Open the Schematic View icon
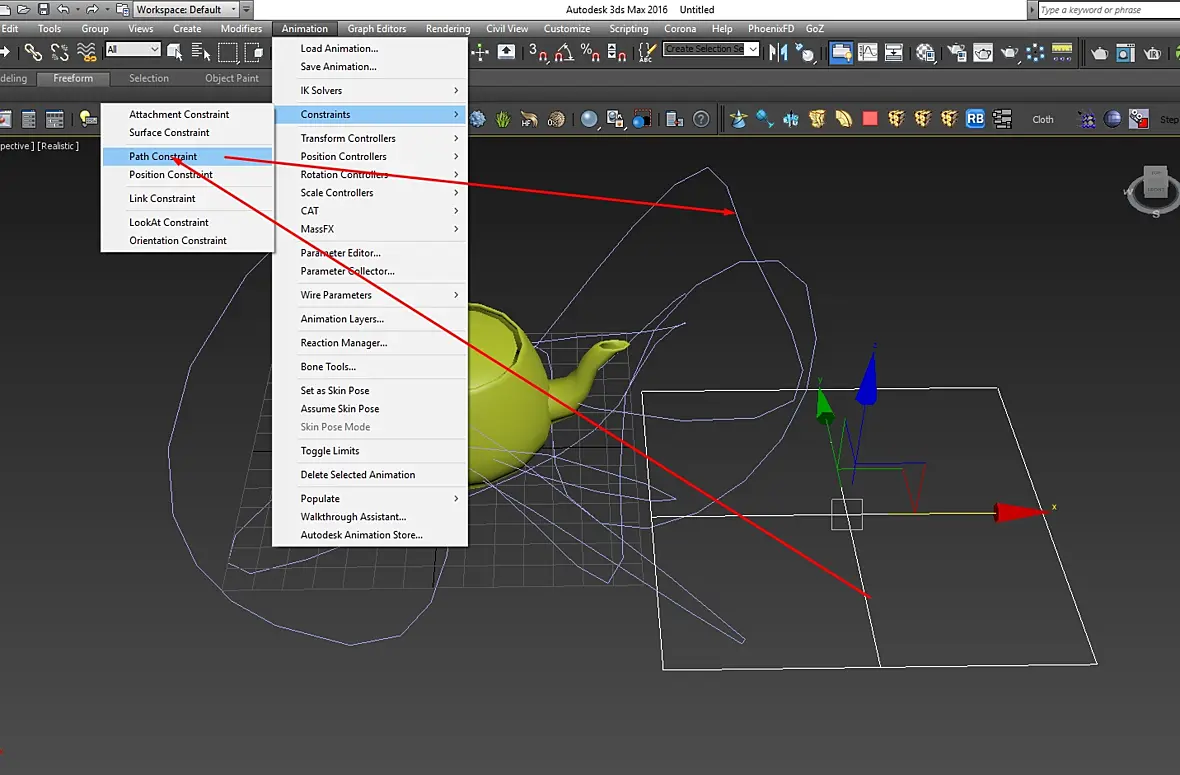Image resolution: width=1180 pixels, height=775 pixels. (x=894, y=52)
